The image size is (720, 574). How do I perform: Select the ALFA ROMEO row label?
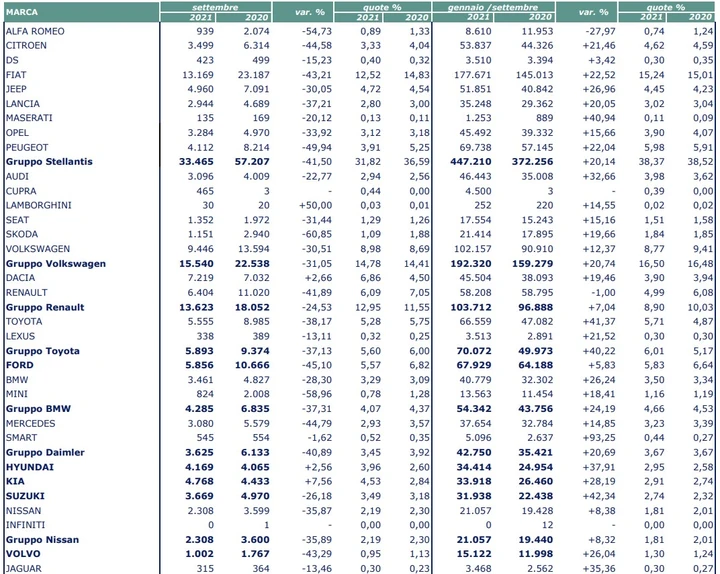35,31
